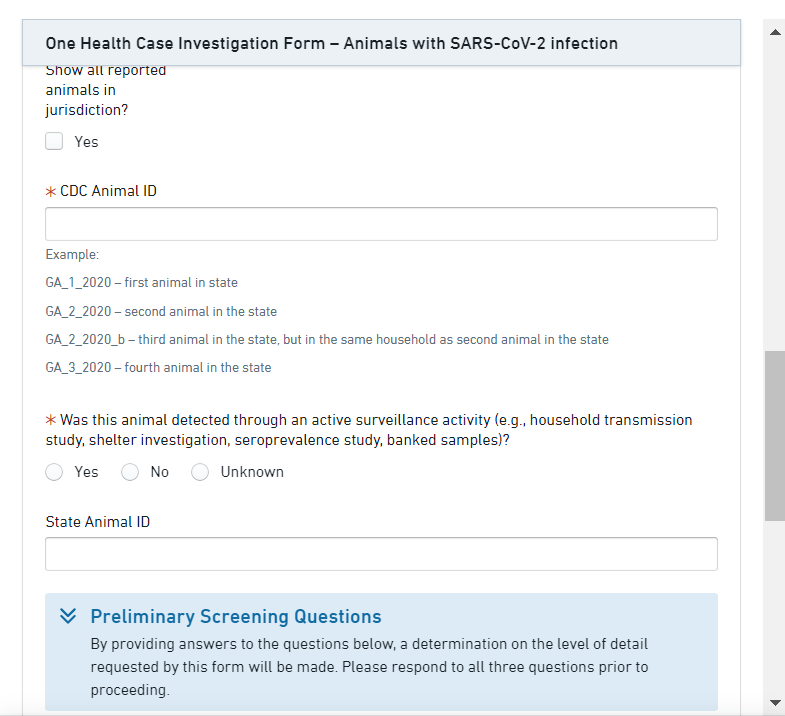Click the GA_2_2020_b same household example line

point(327,340)
